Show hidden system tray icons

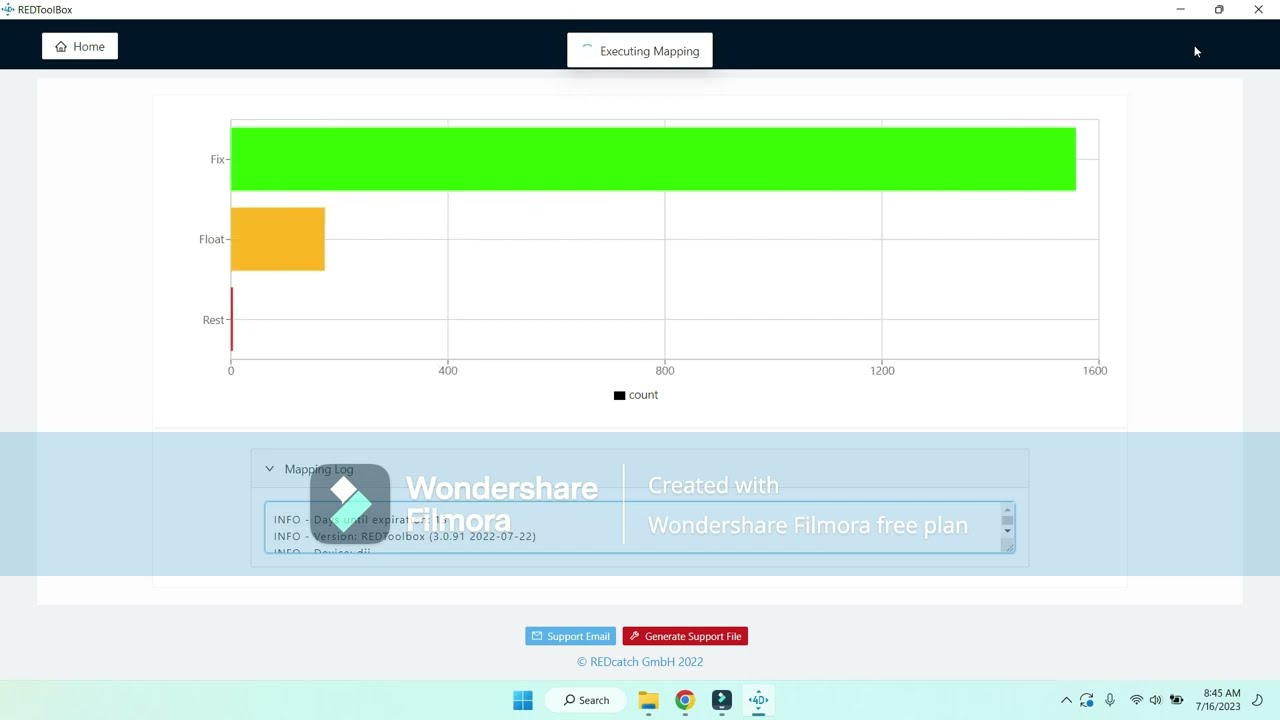point(1066,700)
